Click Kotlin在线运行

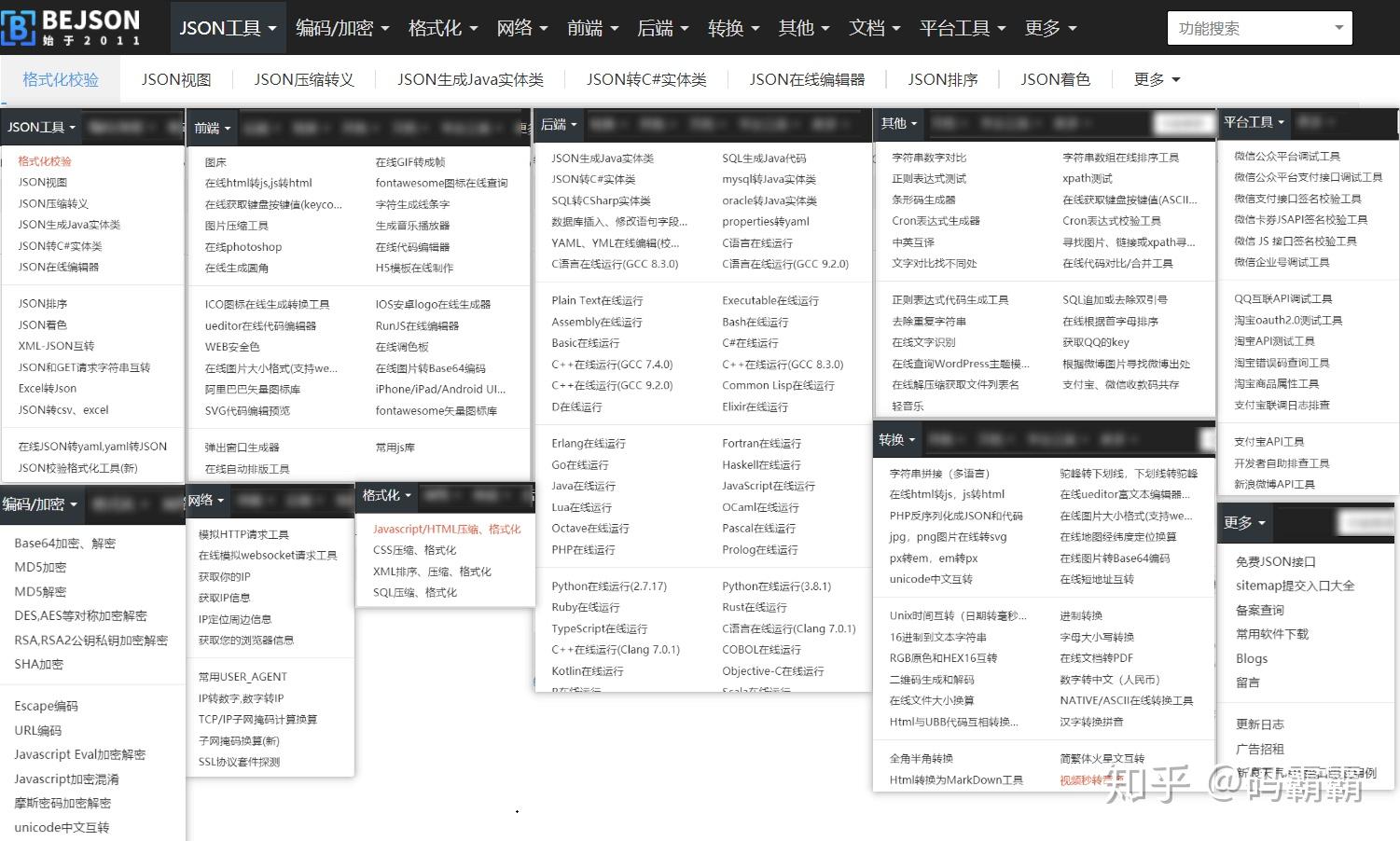[588, 671]
